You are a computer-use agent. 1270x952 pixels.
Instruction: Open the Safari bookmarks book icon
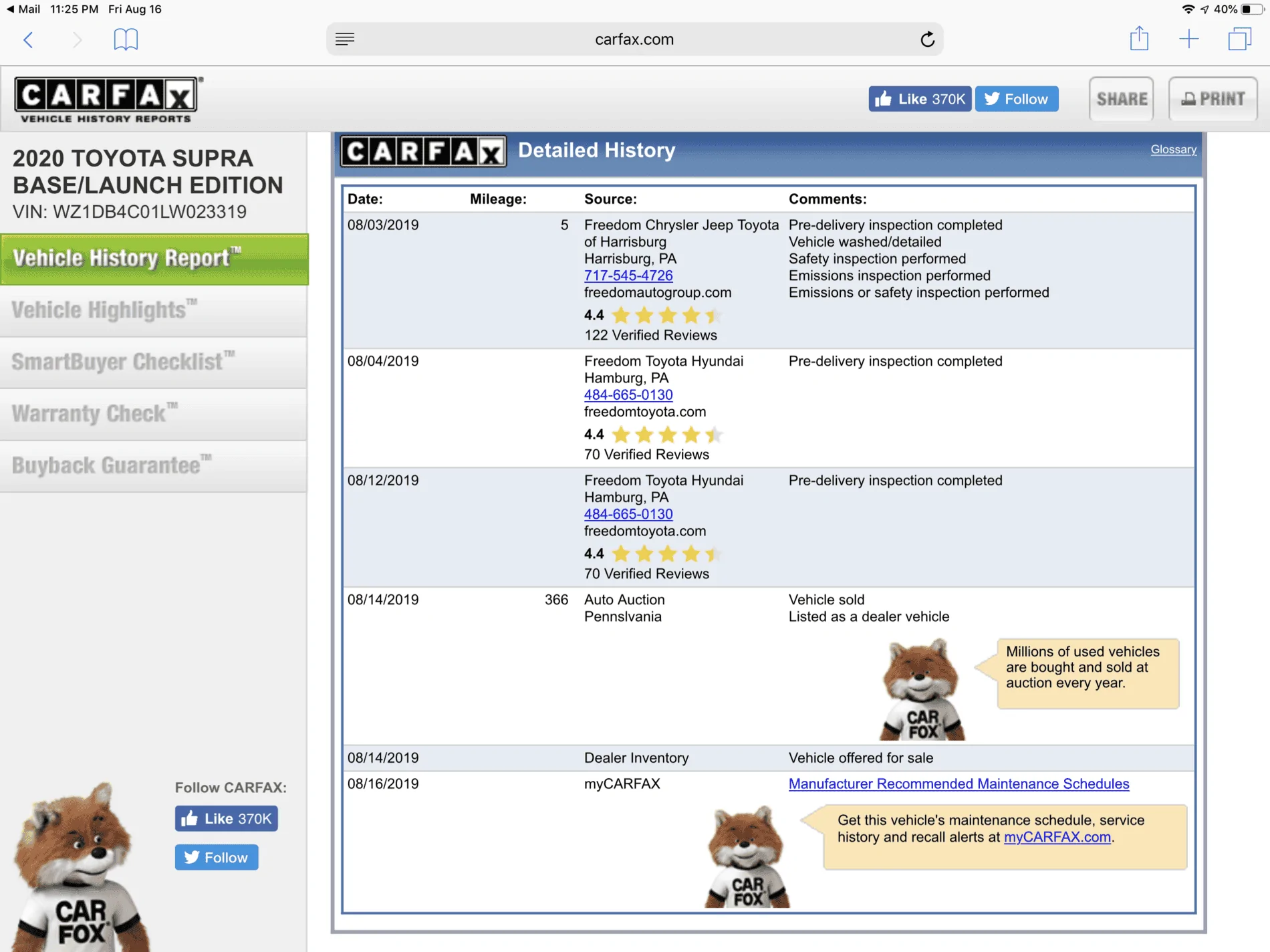[126, 39]
